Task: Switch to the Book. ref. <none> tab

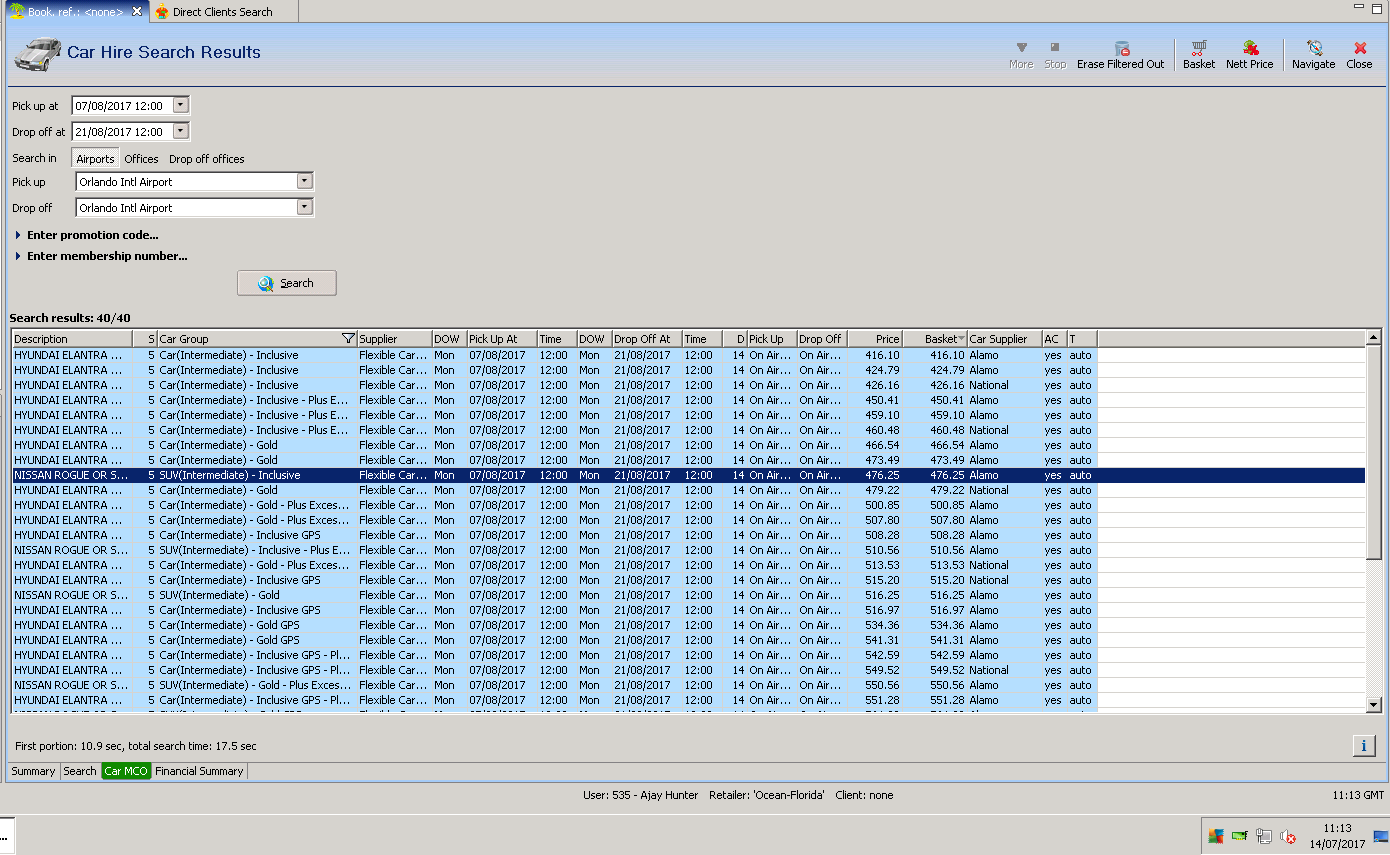Action: pyautogui.click(x=76, y=12)
